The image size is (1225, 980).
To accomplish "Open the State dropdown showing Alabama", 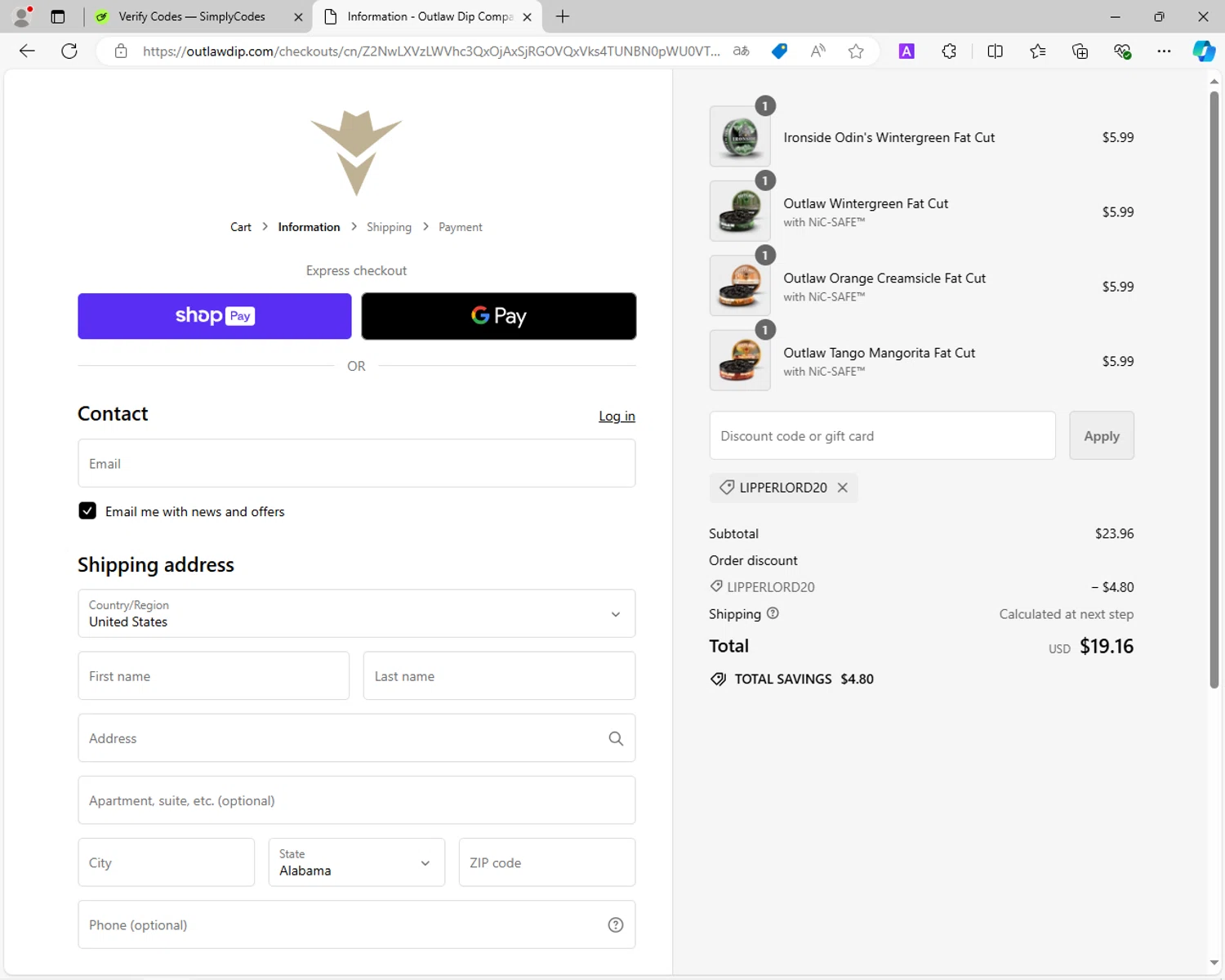I will click(357, 862).
